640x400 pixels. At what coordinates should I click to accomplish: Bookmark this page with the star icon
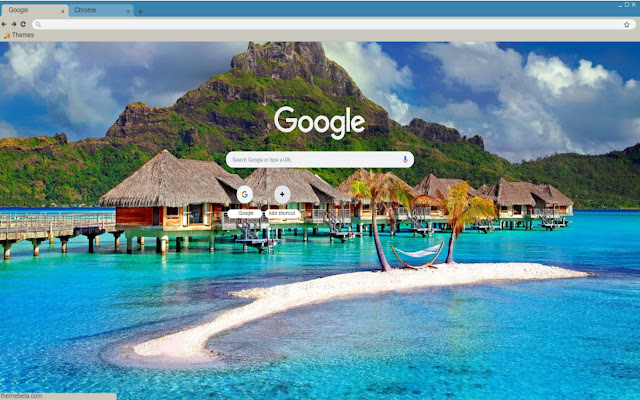click(x=627, y=24)
